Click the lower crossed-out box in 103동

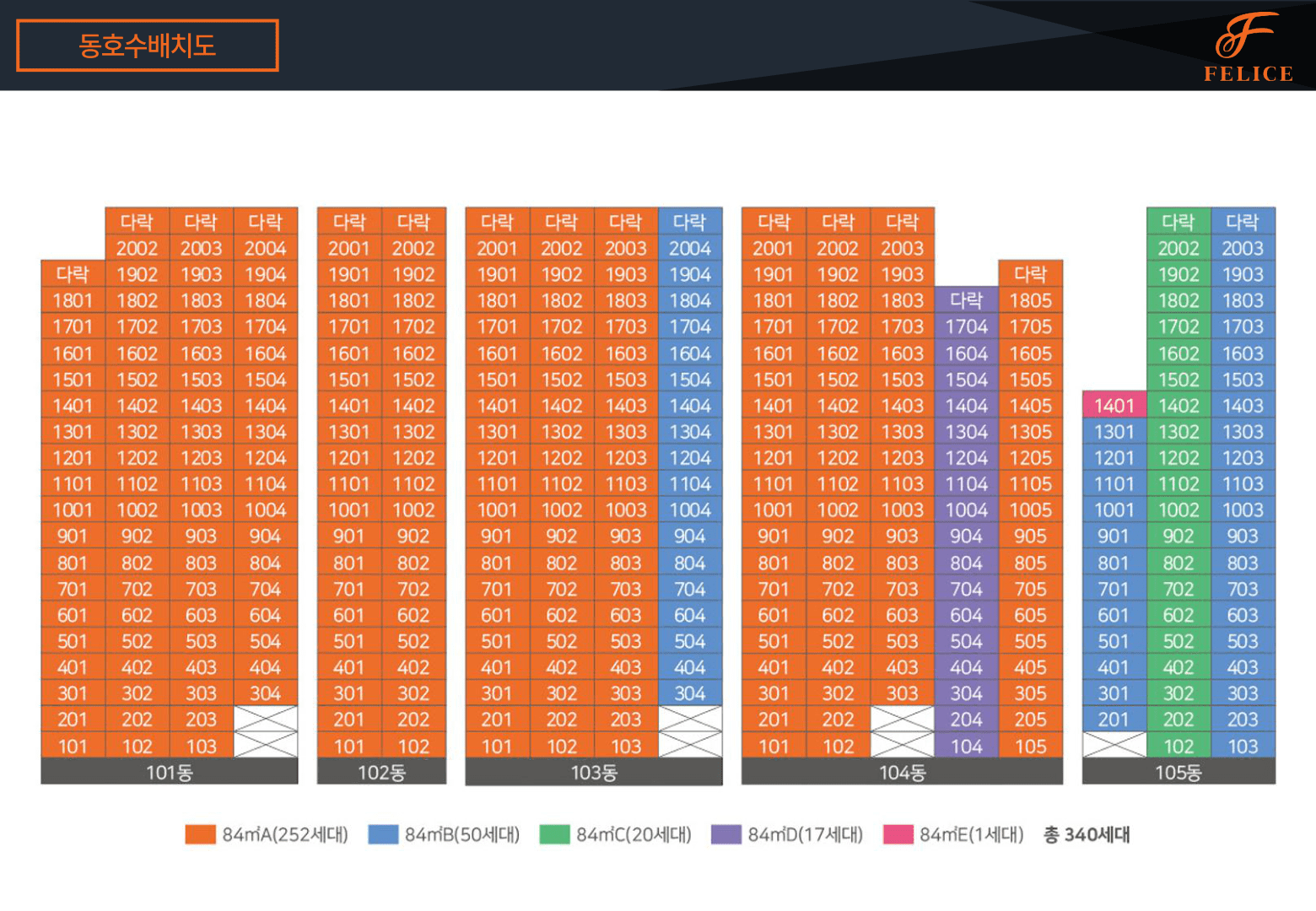coord(689,746)
